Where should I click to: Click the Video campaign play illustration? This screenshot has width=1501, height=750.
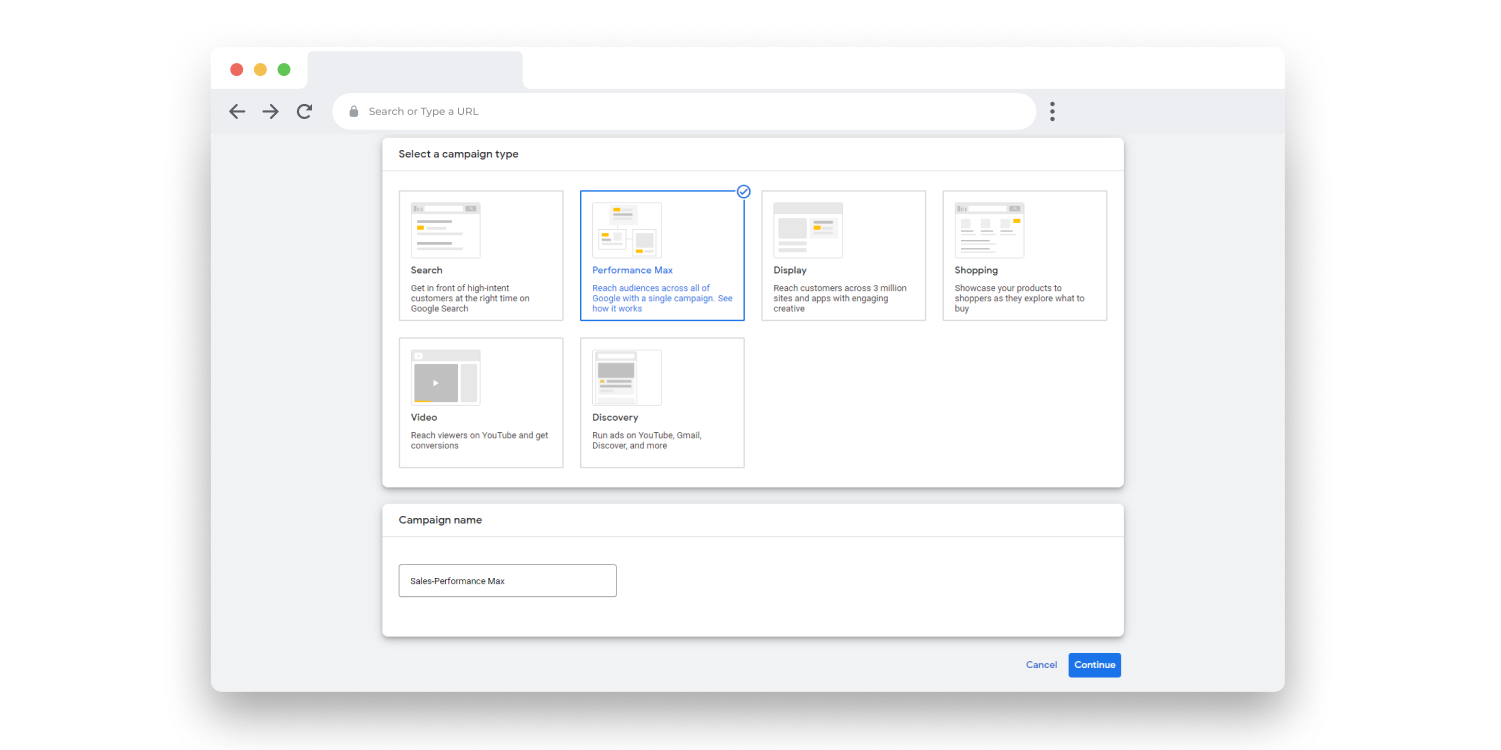(445, 377)
